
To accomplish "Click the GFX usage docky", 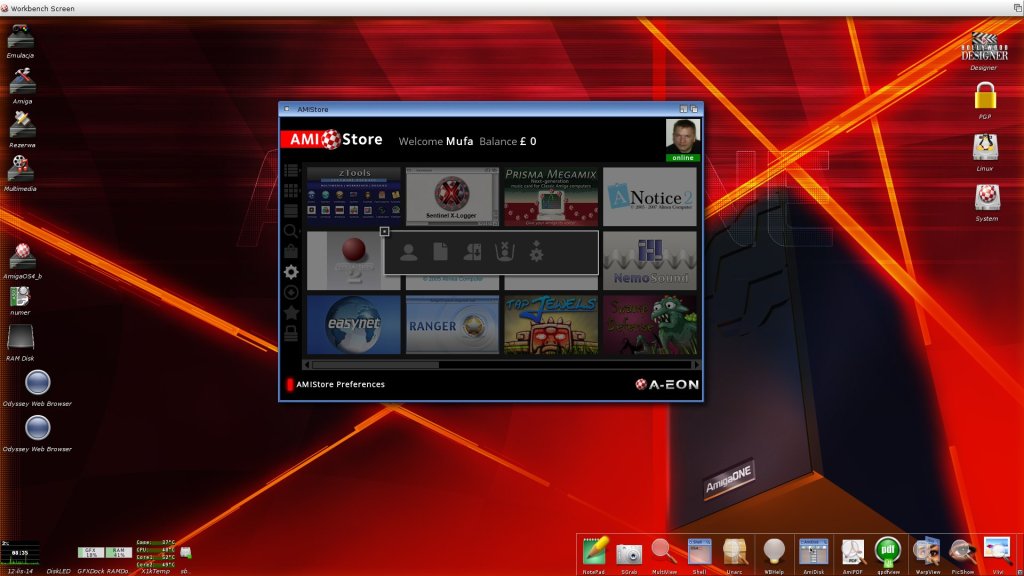I will click(x=90, y=552).
